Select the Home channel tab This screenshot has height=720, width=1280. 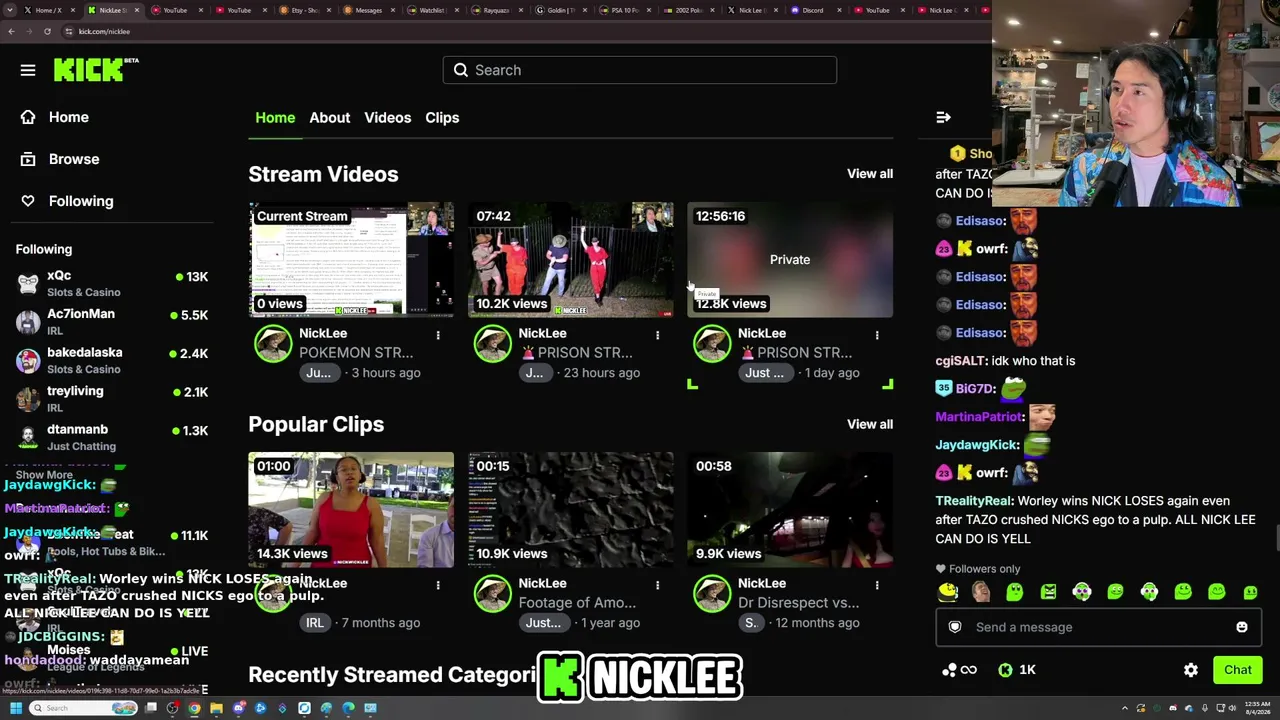[x=275, y=117]
